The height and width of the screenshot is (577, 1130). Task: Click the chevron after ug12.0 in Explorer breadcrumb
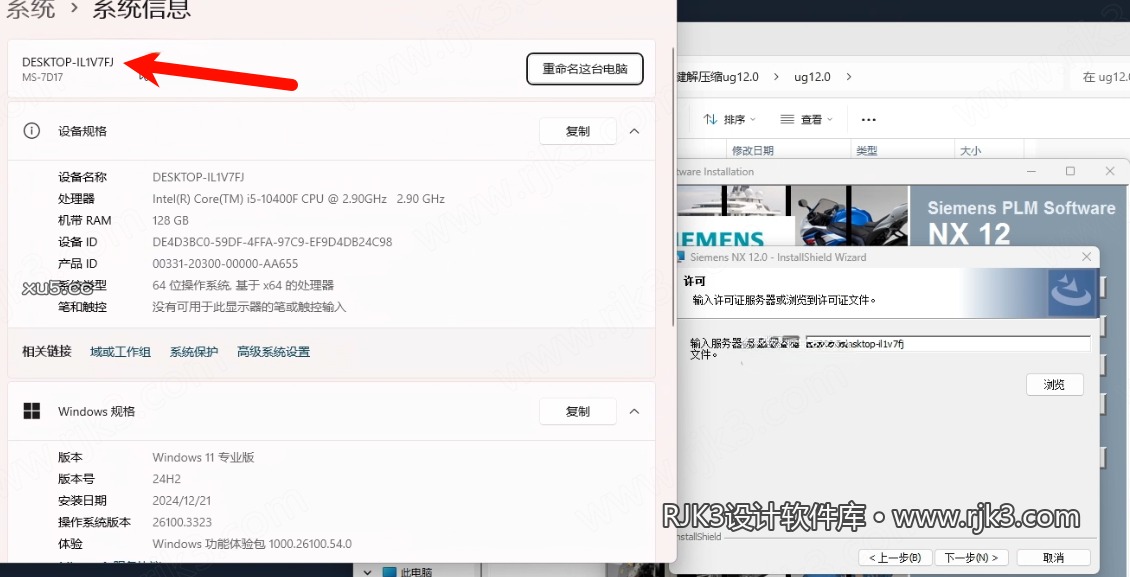click(x=849, y=76)
